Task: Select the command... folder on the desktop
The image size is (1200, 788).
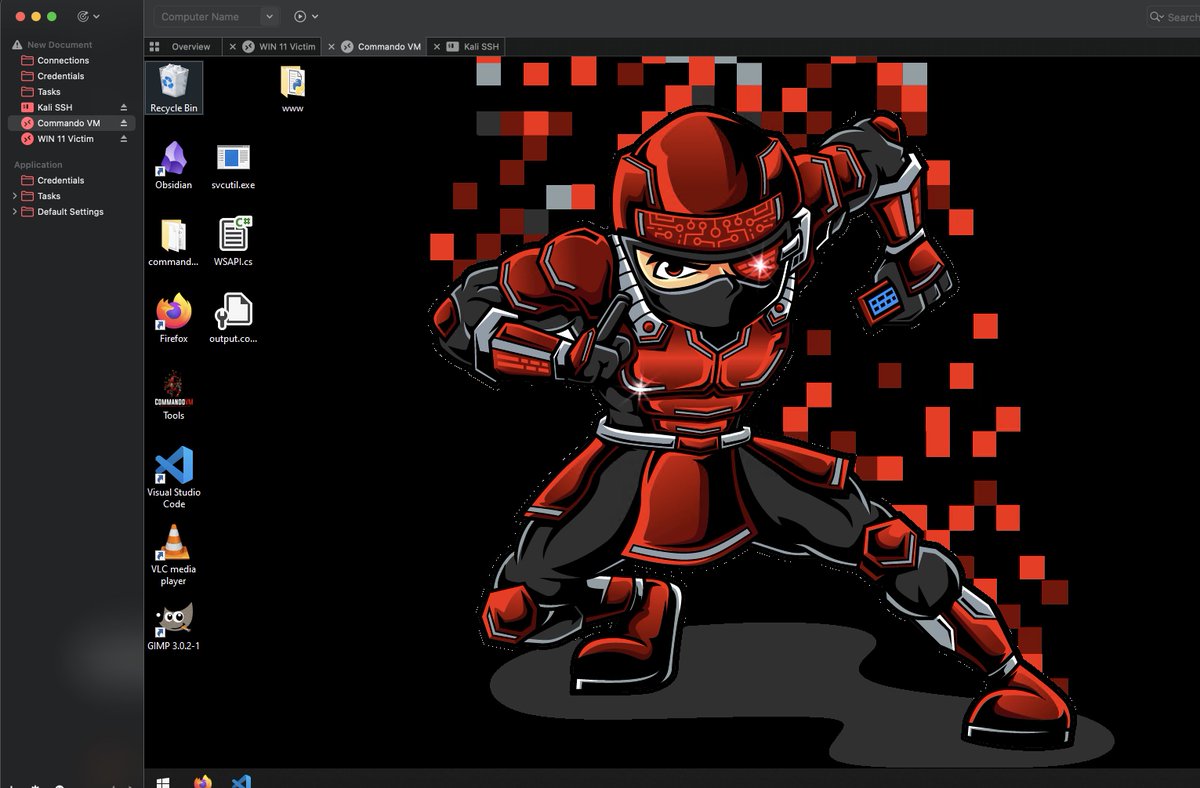Action: [x=174, y=242]
